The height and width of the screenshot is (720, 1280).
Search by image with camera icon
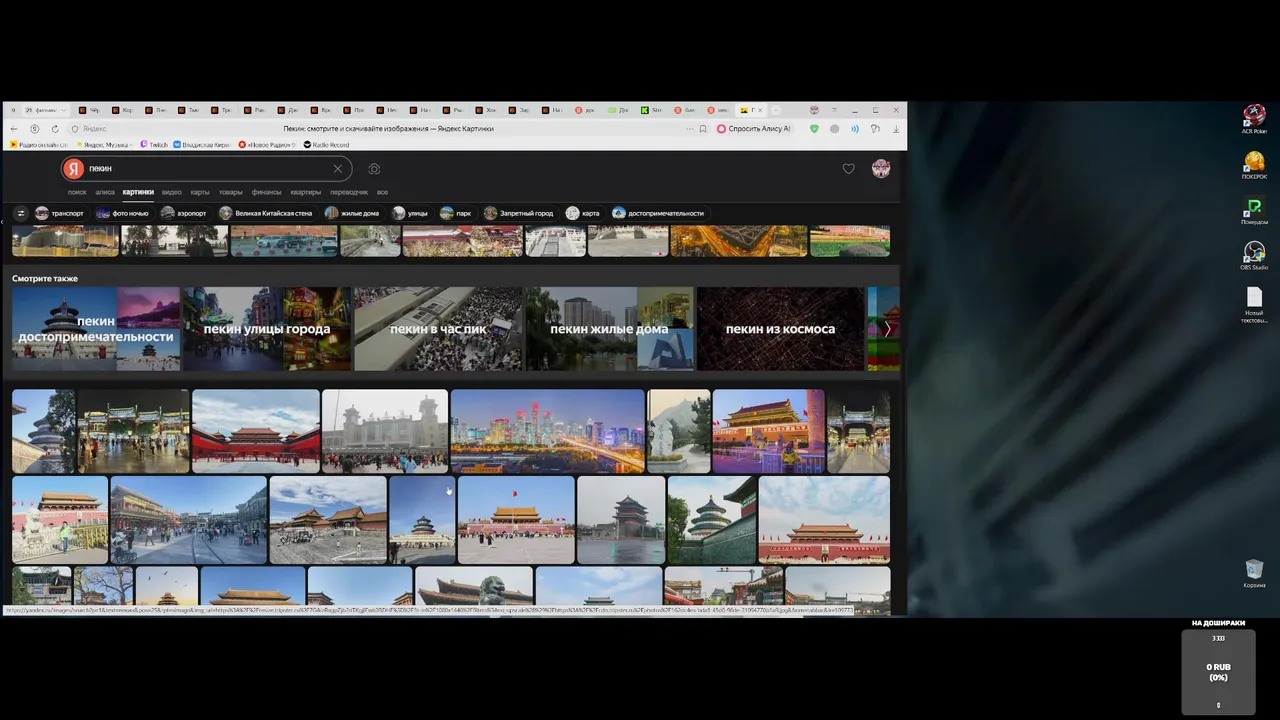pyautogui.click(x=374, y=169)
